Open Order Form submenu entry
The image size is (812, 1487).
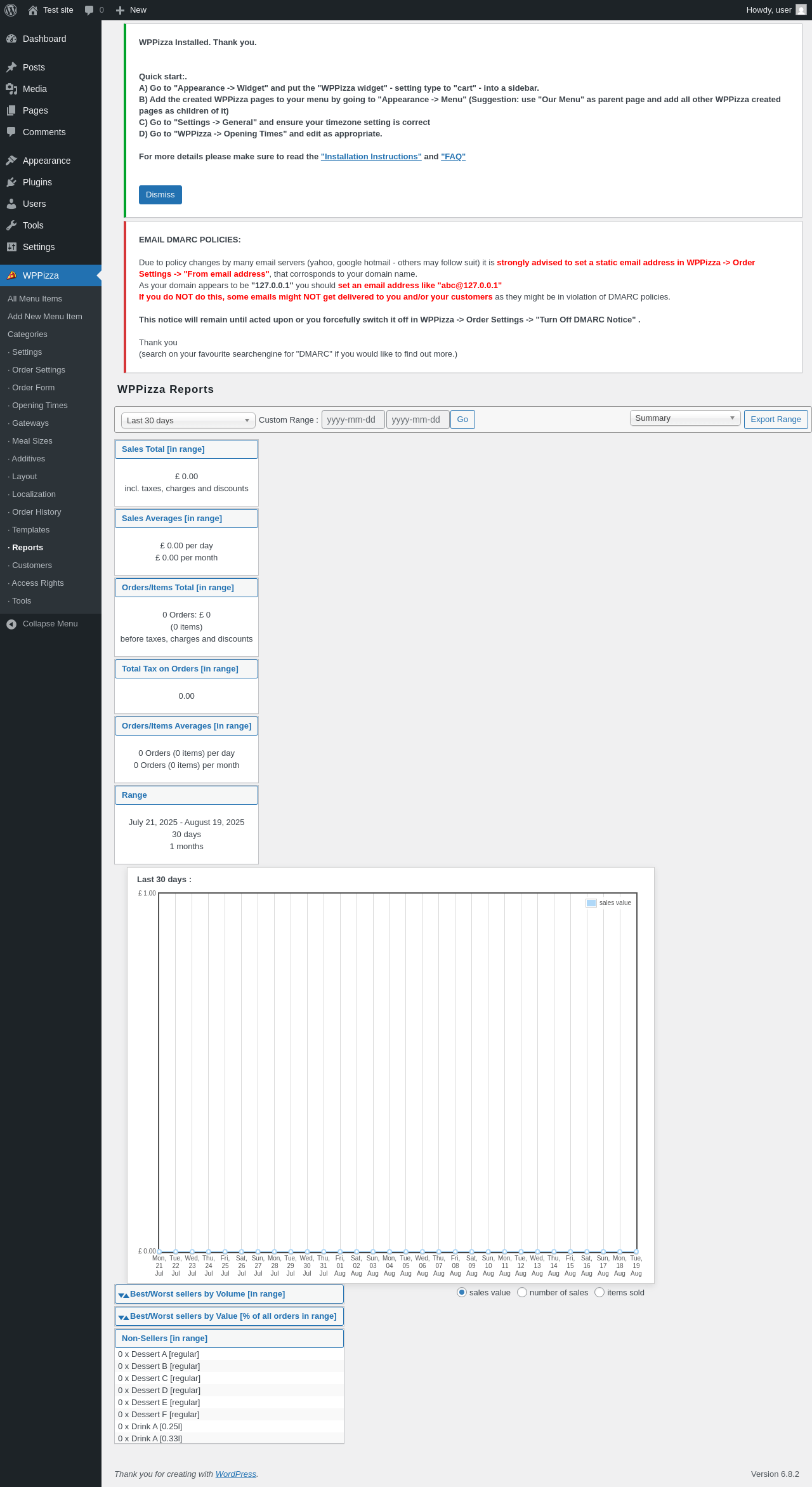pos(31,388)
